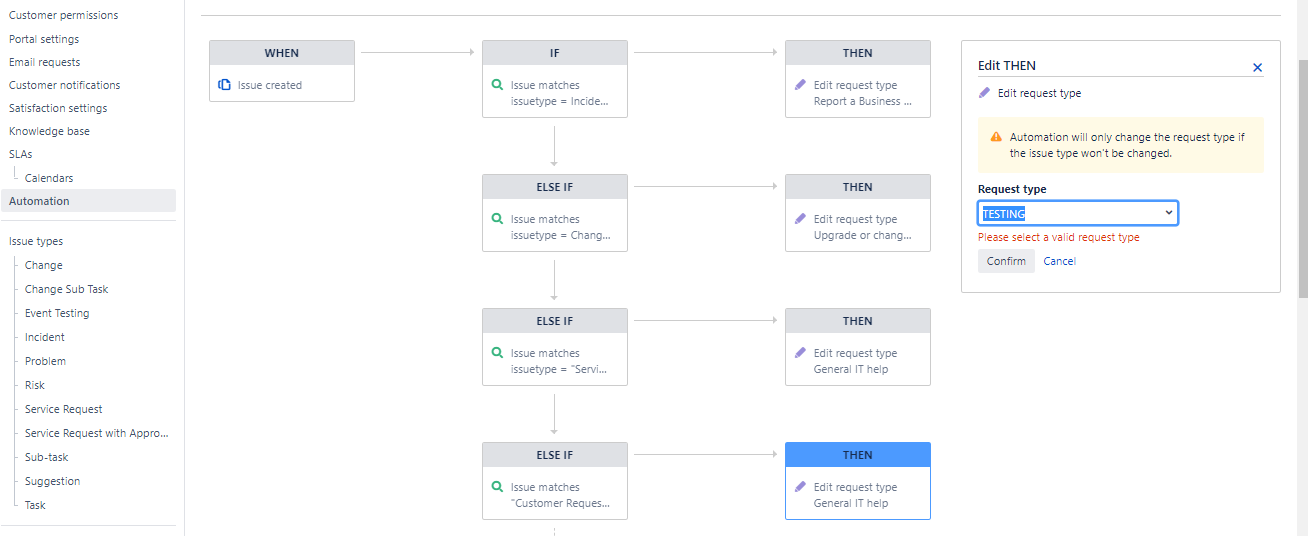Click the pencil icon for Upgrade or chang… edit
This screenshot has width=1308, height=536.
pyautogui.click(x=800, y=219)
